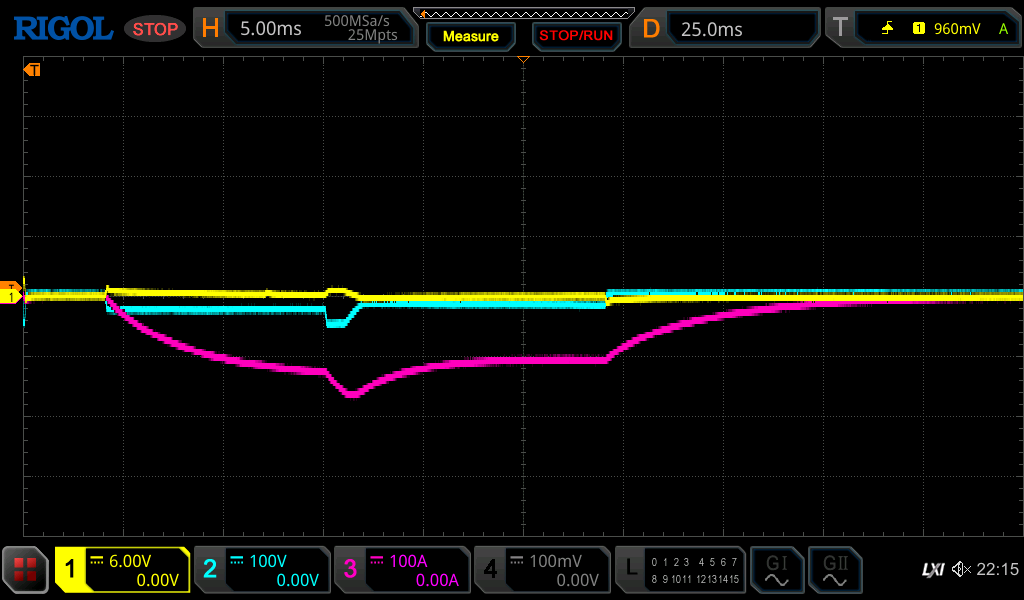The image size is (1024, 600).
Task: Open the GI waveform generator
Action: click(x=776, y=570)
